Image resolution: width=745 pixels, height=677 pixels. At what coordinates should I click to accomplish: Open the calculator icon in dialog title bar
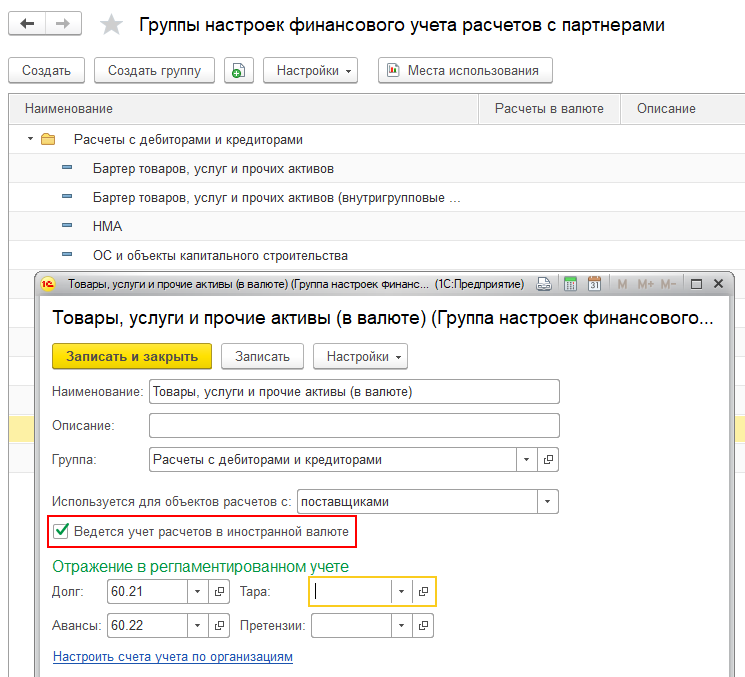pyautogui.click(x=570, y=284)
